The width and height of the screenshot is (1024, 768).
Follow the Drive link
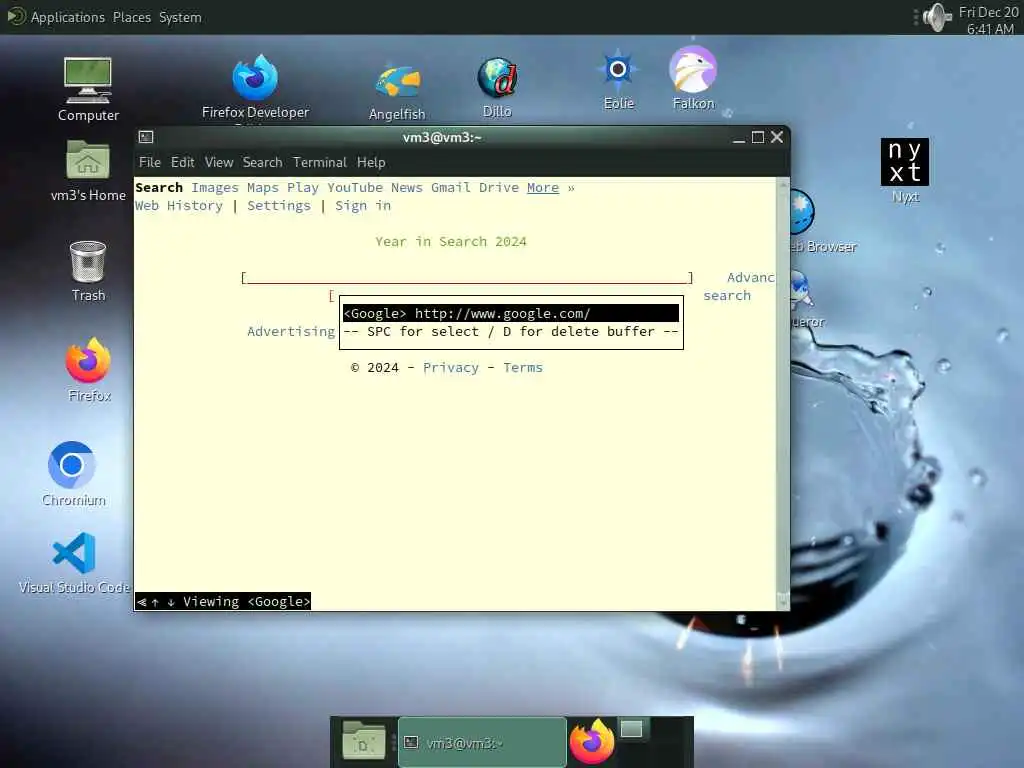pos(499,188)
